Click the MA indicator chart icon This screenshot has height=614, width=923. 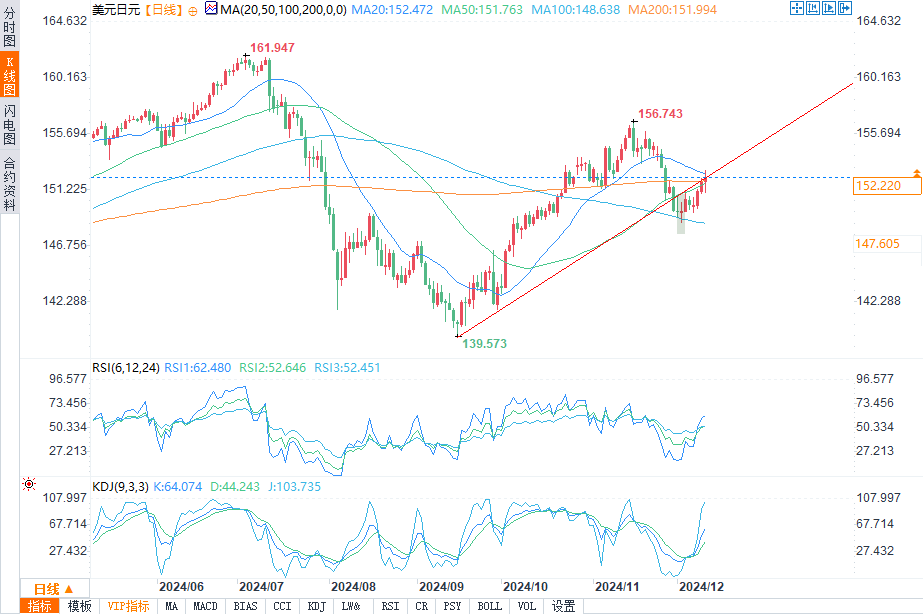point(211,8)
